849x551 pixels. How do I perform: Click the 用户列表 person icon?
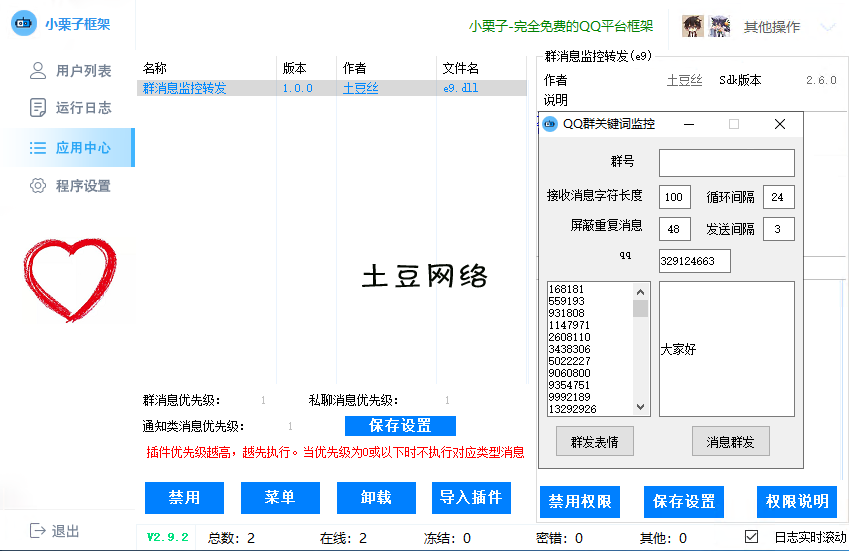(38, 70)
